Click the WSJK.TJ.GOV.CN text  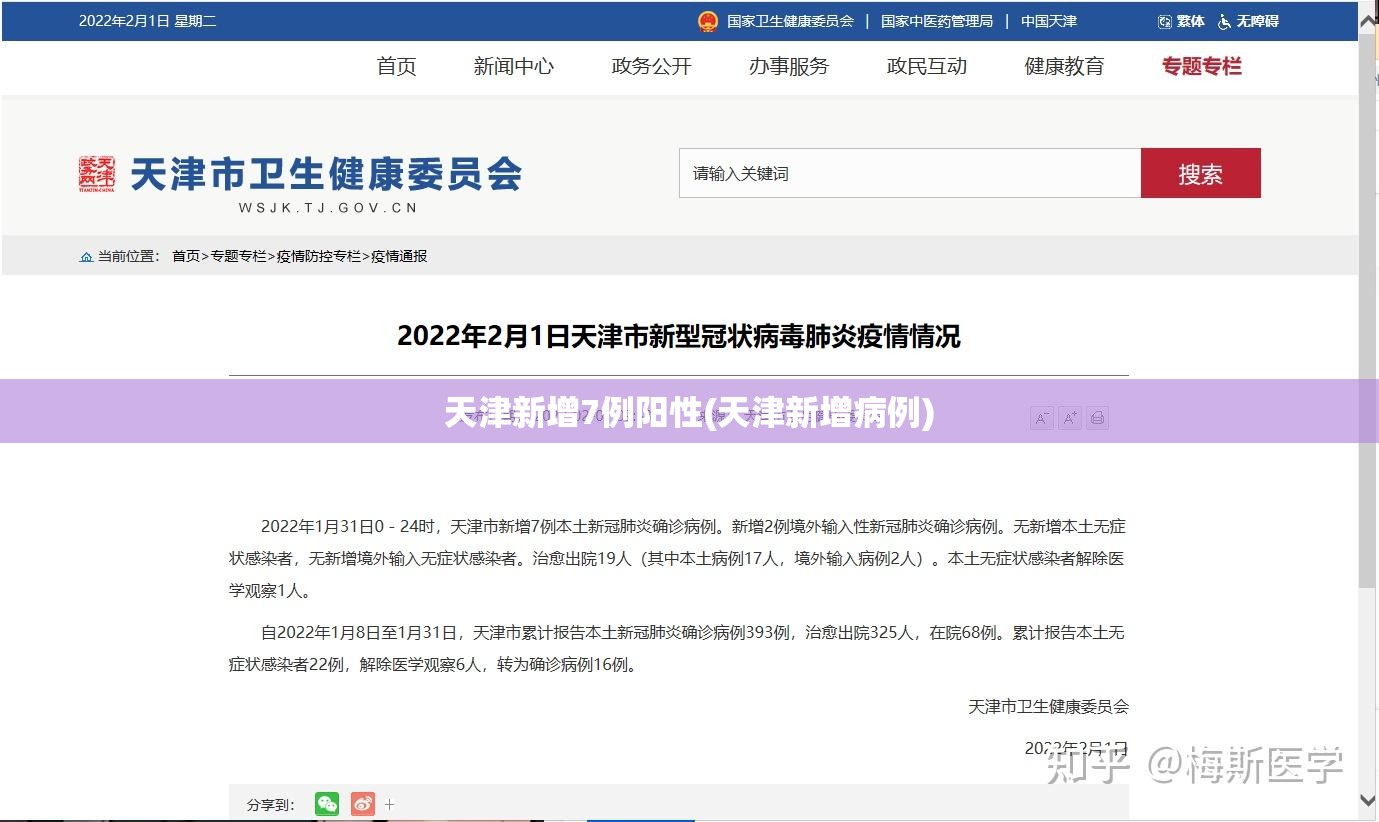pyautogui.click(x=328, y=208)
